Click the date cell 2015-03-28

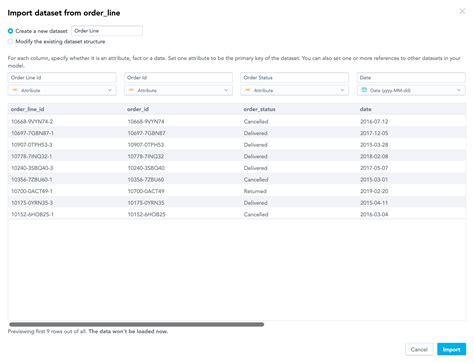coord(374,145)
